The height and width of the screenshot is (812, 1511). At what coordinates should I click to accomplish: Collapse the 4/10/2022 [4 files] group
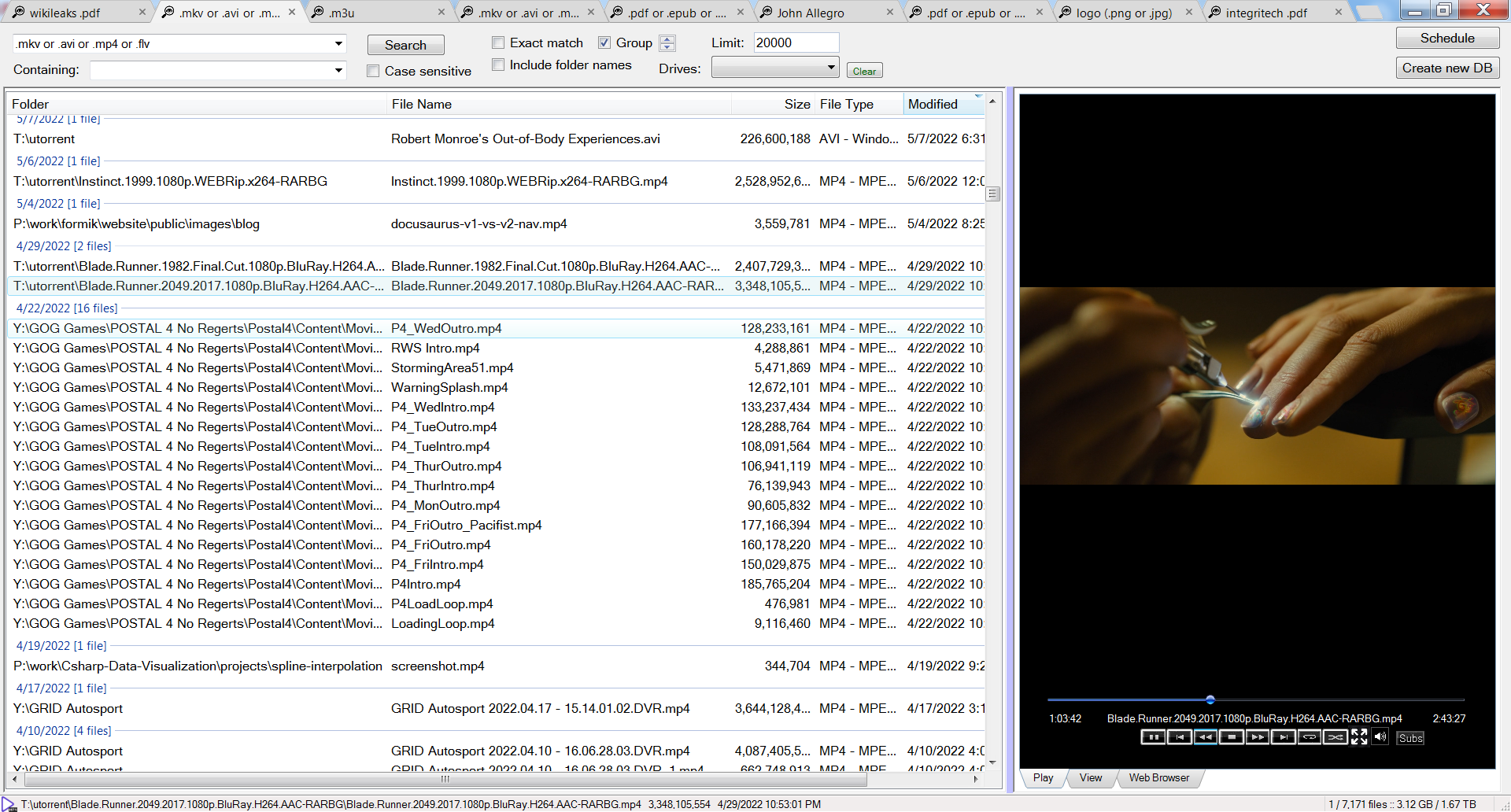click(x=64, y=731)
